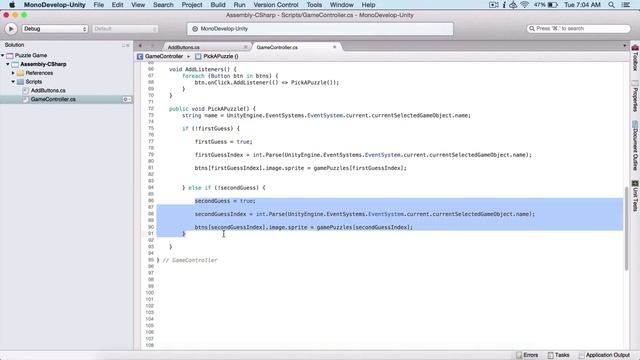Open the View menu
The width and height of the screenshot is (640, 360).
(138, 5)
